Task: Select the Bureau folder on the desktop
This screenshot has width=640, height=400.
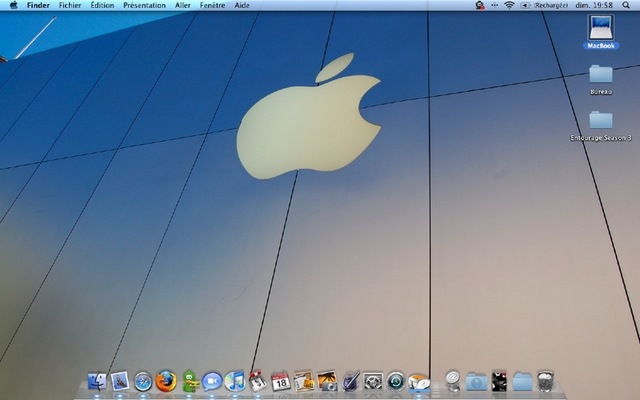Action: pos(601,76)
